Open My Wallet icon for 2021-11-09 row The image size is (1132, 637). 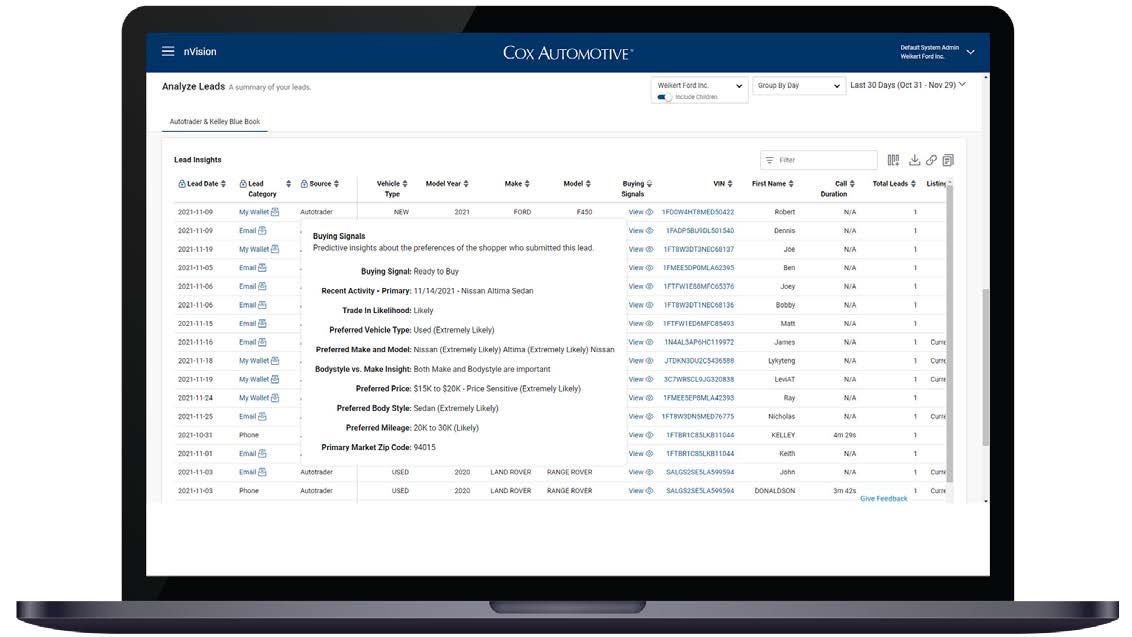point(275,212)
